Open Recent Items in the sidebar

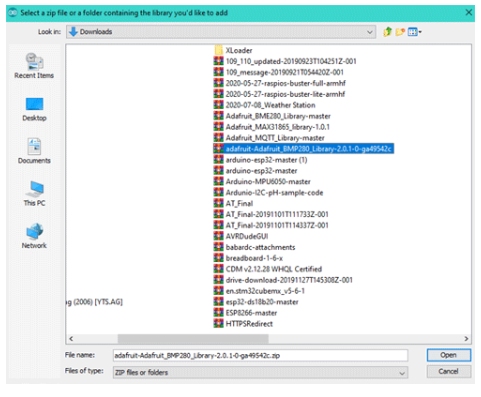(x=34, y=66)
